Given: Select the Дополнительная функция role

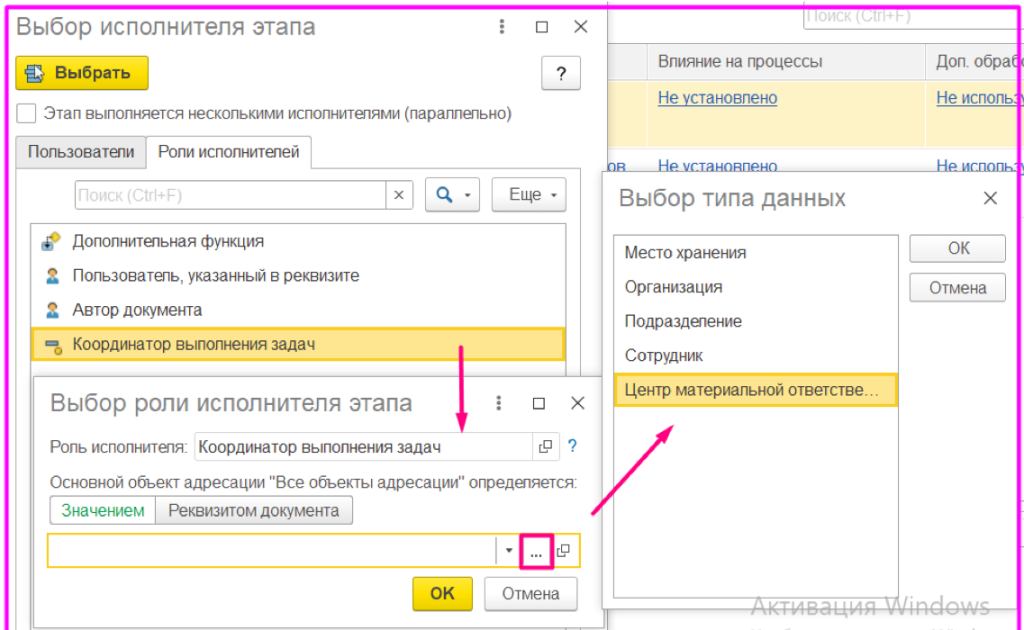Looking at the screenshot, I should [168, 241].
